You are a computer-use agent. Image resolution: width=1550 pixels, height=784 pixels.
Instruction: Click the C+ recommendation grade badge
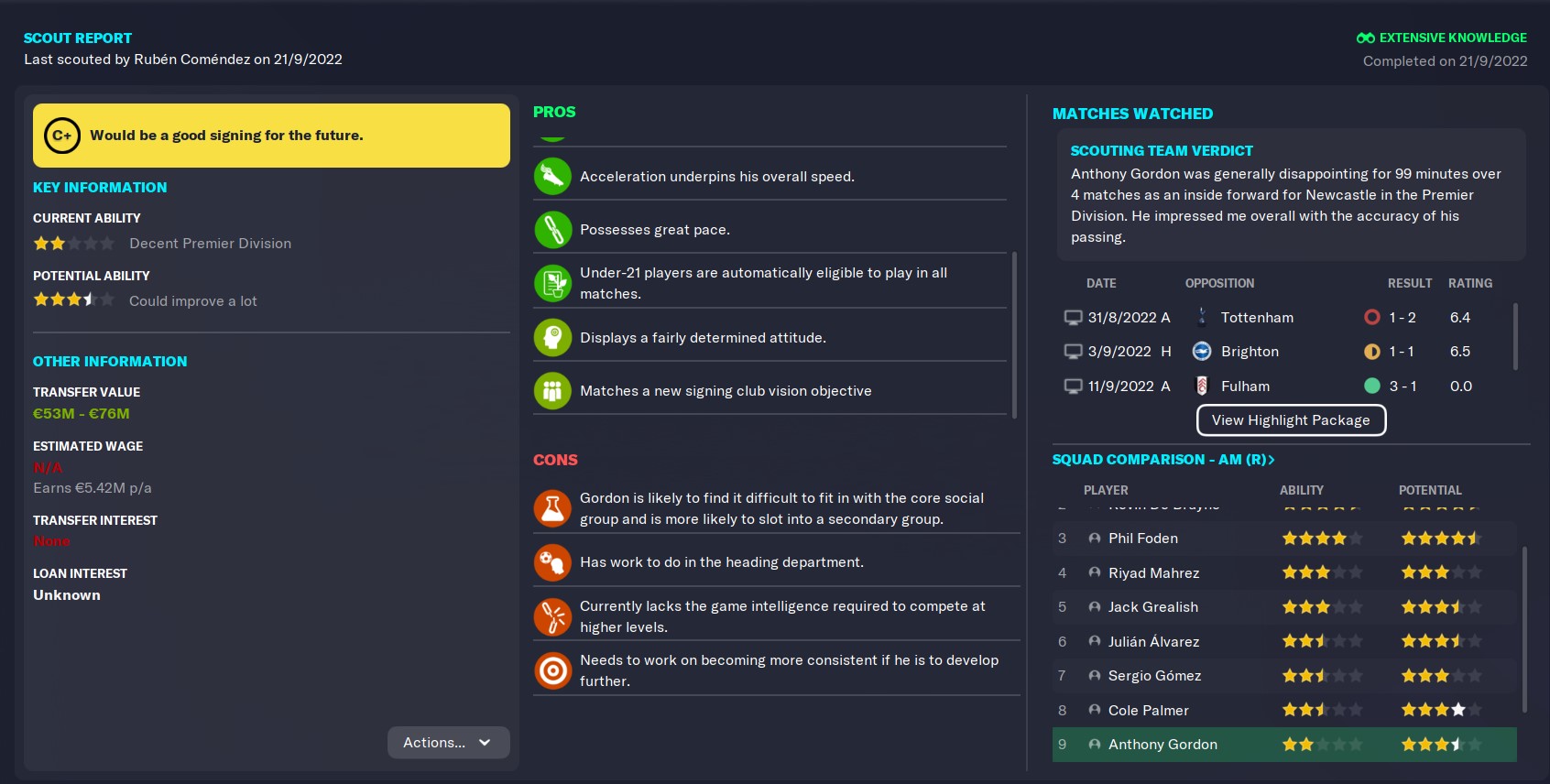tap(62, 136)
